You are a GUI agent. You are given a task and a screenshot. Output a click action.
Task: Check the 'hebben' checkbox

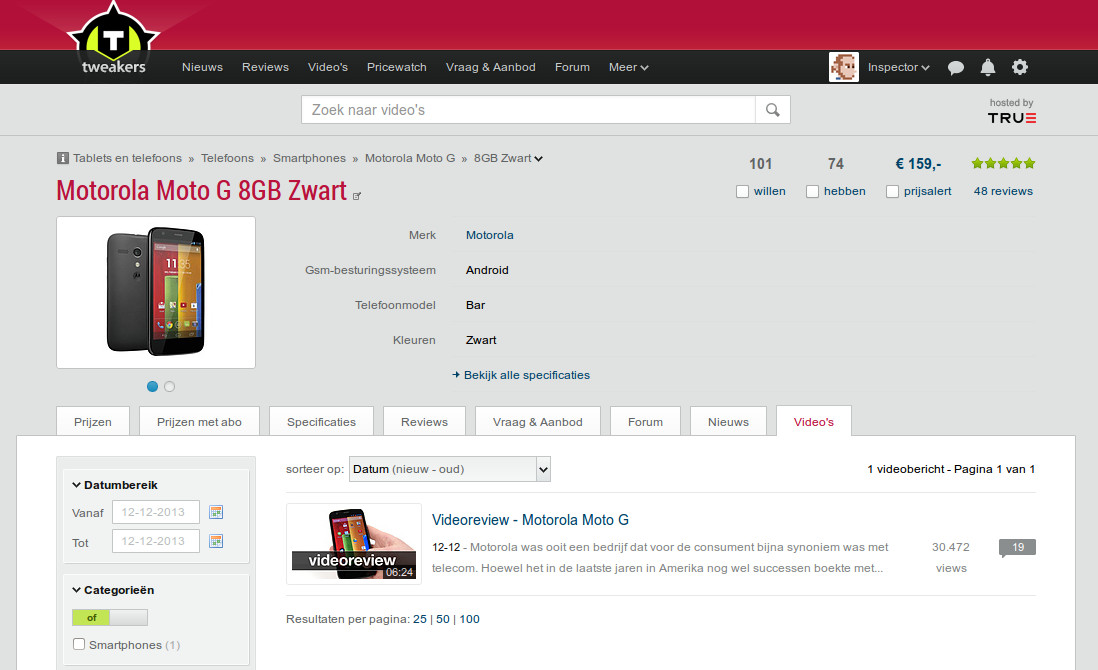point(812,191)
